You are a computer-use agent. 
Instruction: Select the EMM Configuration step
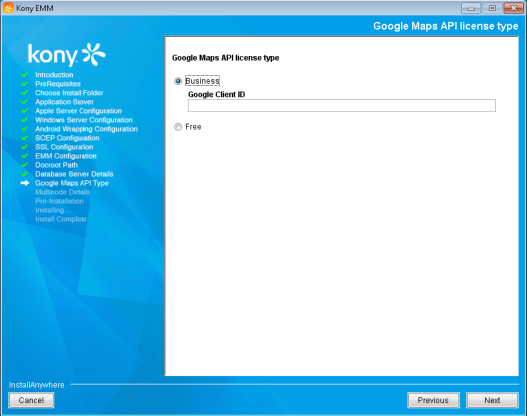coord(66,156)
